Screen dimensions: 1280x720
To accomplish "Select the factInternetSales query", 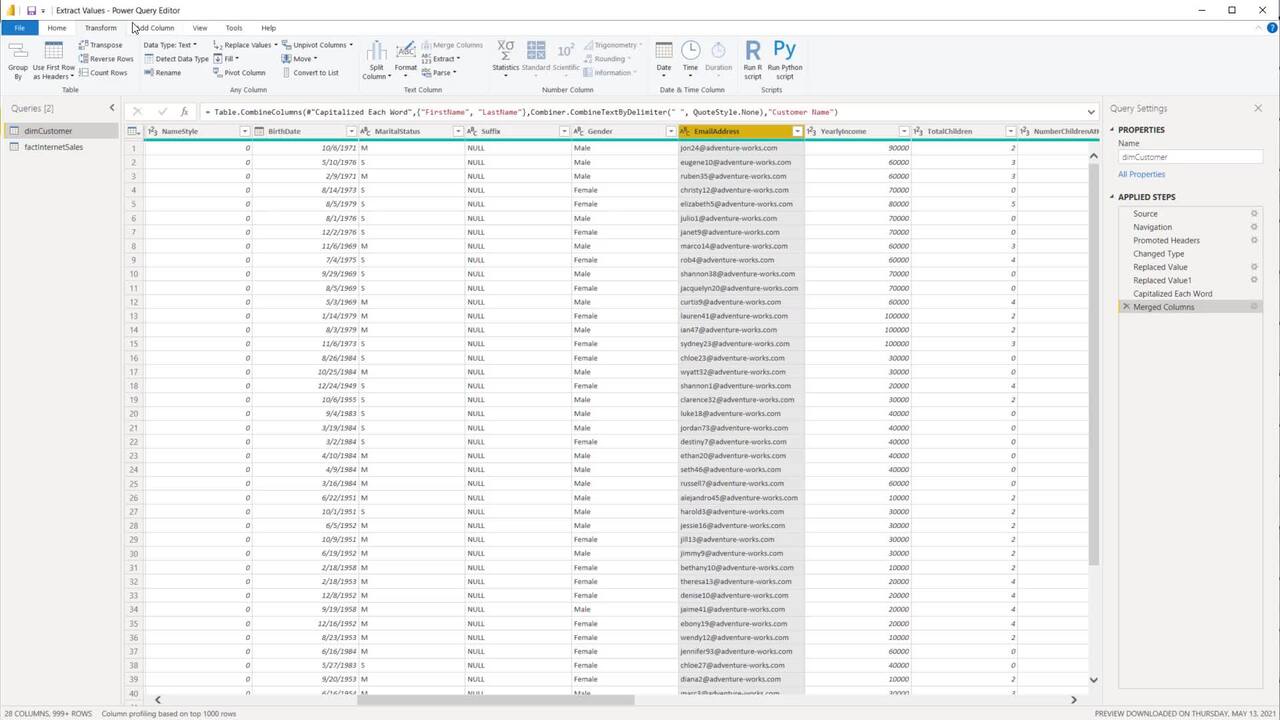I will (x=53, y=147).
